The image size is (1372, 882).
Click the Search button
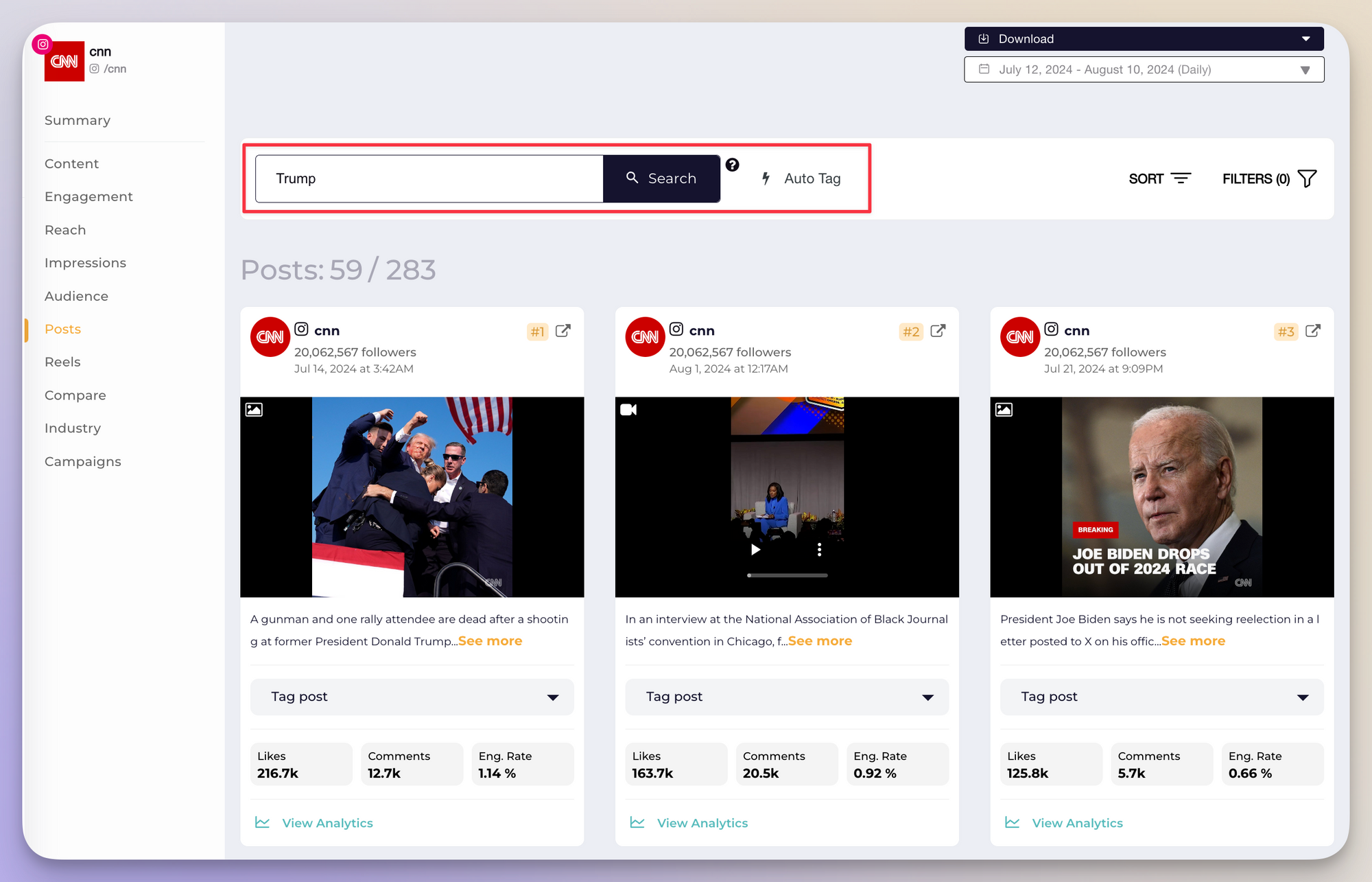(x=661, y=178)
